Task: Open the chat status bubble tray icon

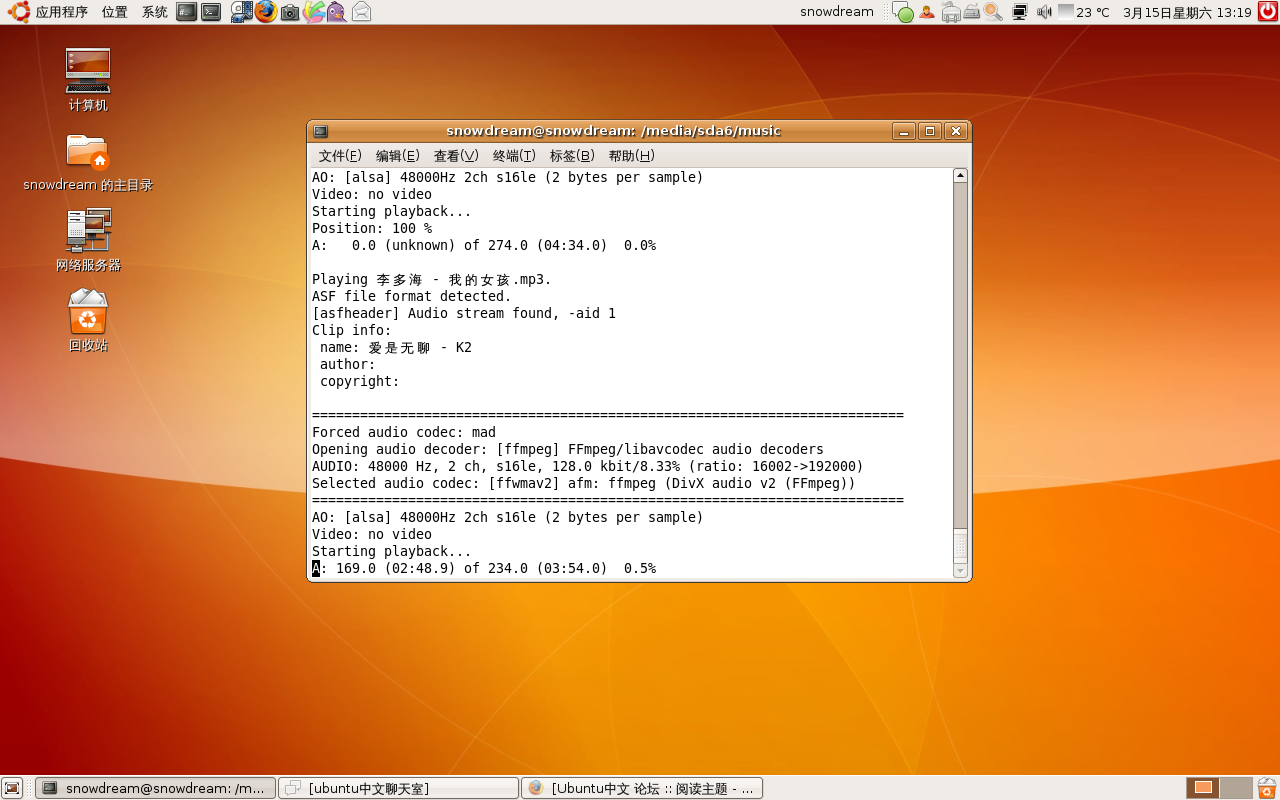Action: click(903, 13)
